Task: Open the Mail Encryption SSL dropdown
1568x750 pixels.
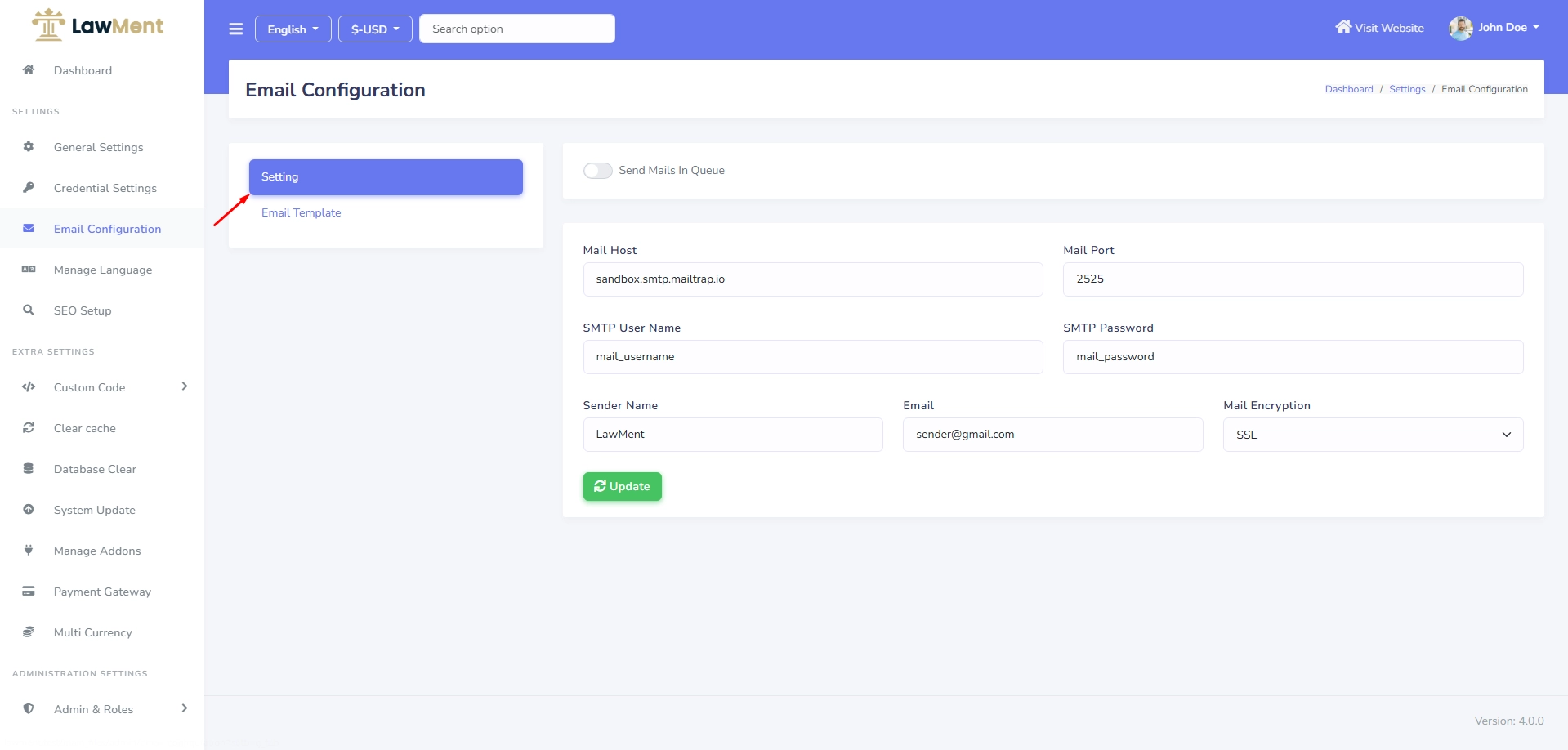Action: 1373,435
